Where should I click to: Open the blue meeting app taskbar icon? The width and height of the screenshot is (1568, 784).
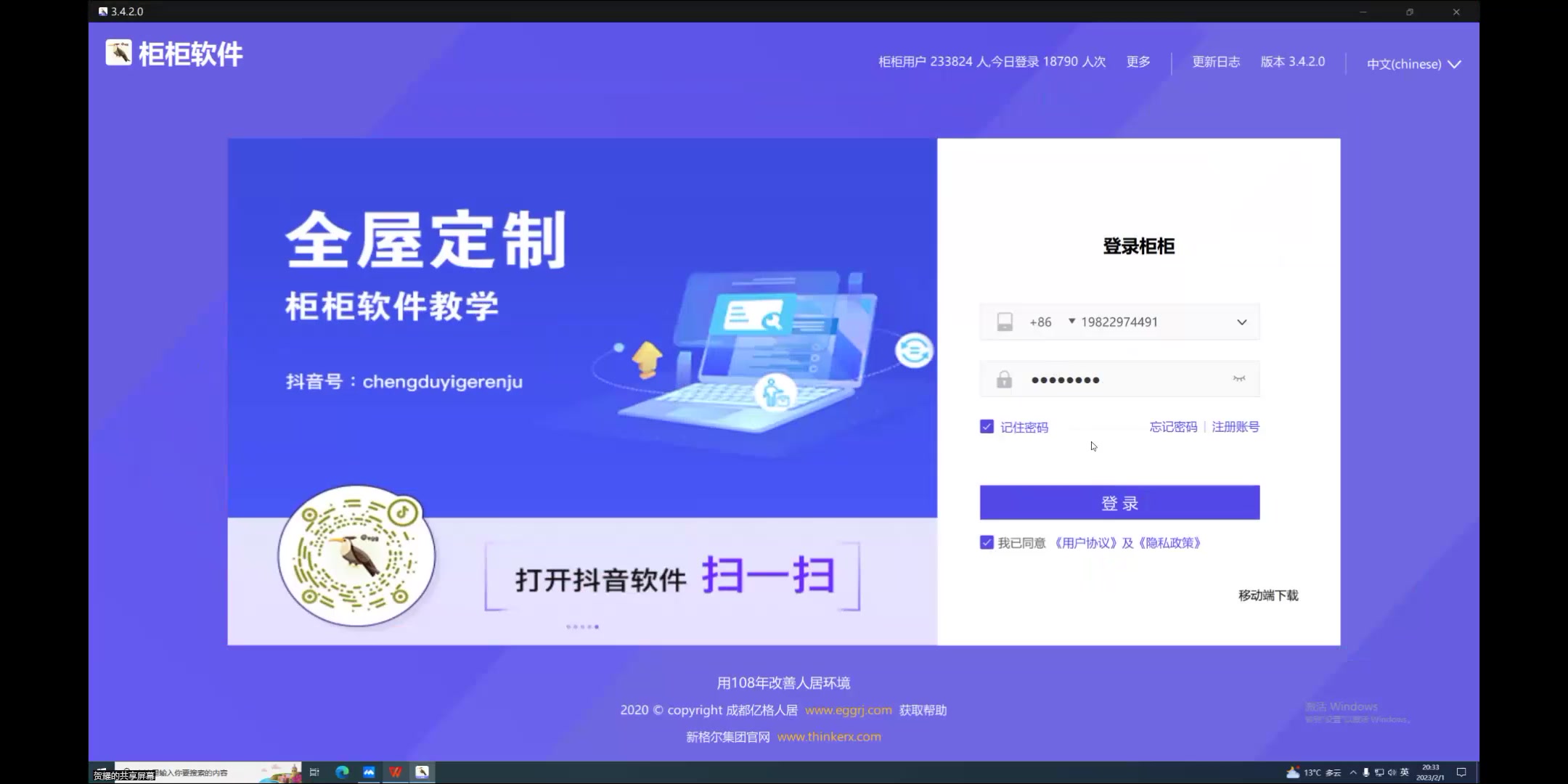pyautogui.click(x=369, y=772)
